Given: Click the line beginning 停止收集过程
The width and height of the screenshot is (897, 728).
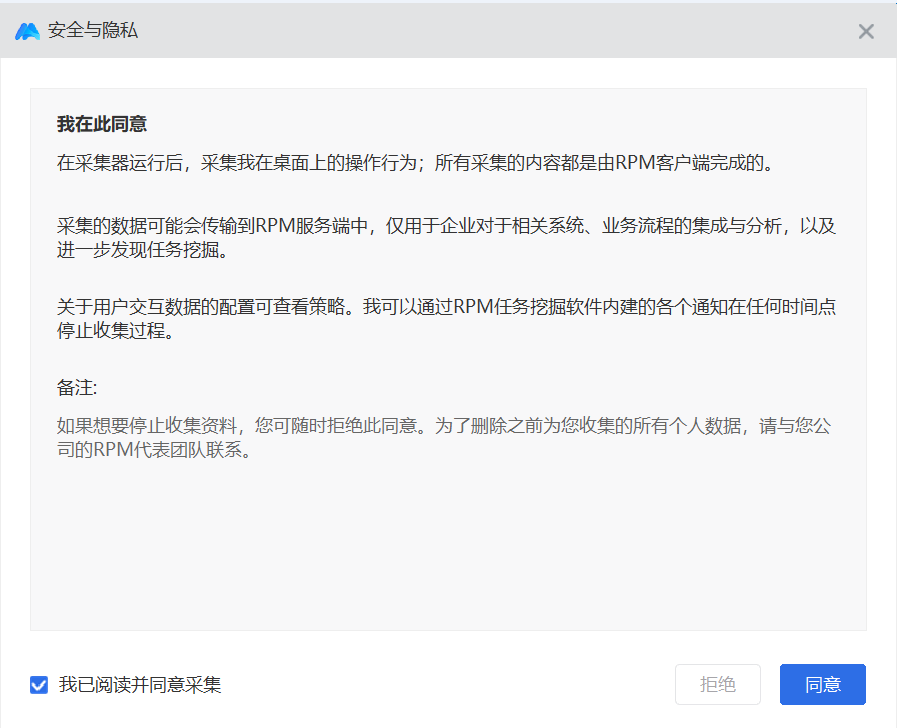Looking at the screenshot, I should 115,332.
